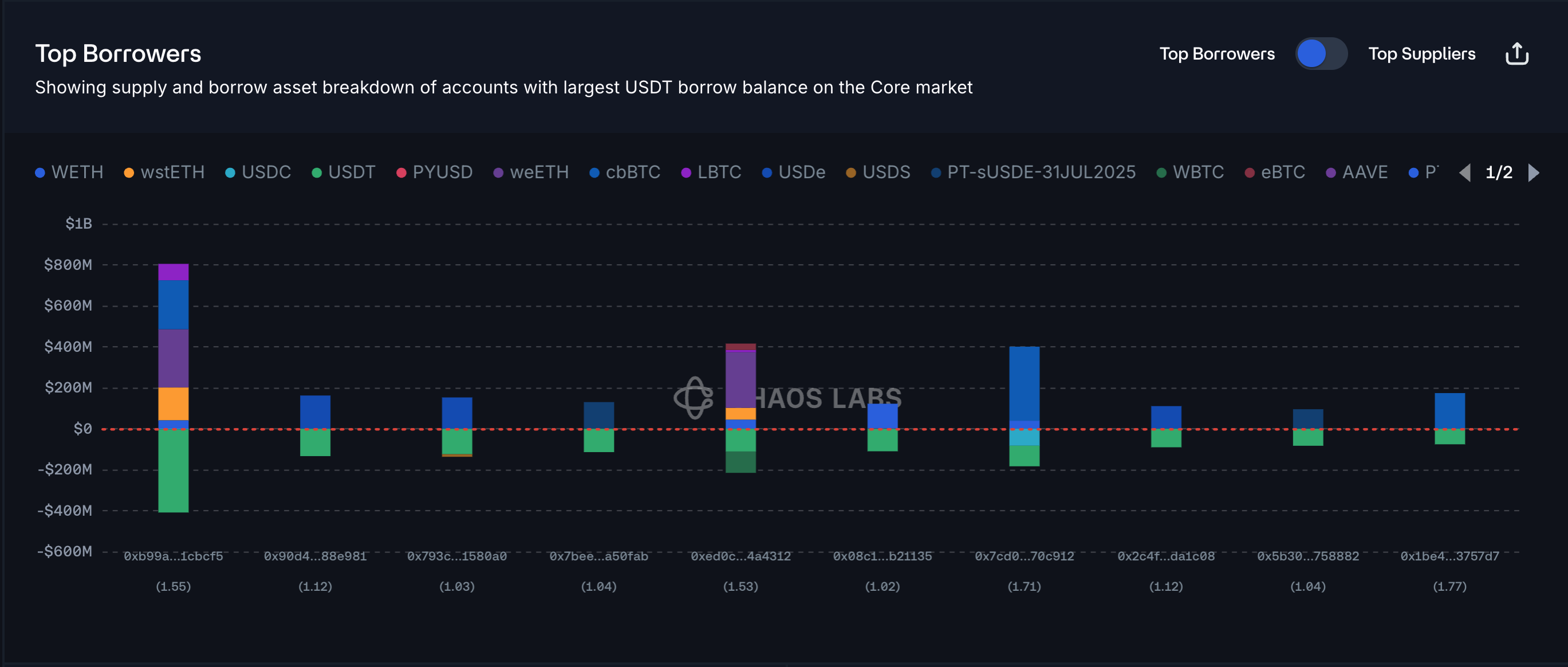Select Top Suppliers label
This screenshot has height=667, width=1568.
click(x=1421, y=54)
